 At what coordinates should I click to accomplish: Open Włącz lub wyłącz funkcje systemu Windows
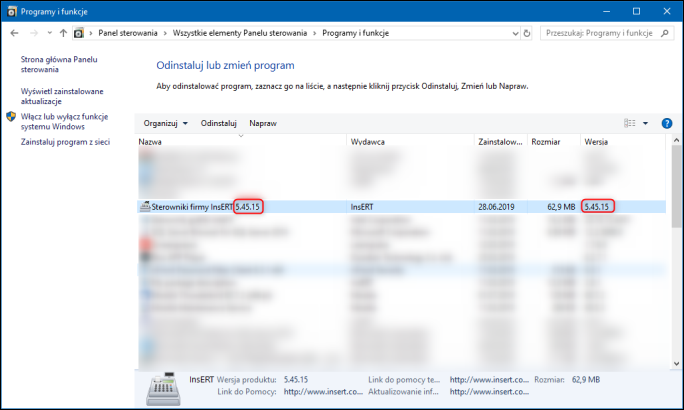tap(65, 122)
